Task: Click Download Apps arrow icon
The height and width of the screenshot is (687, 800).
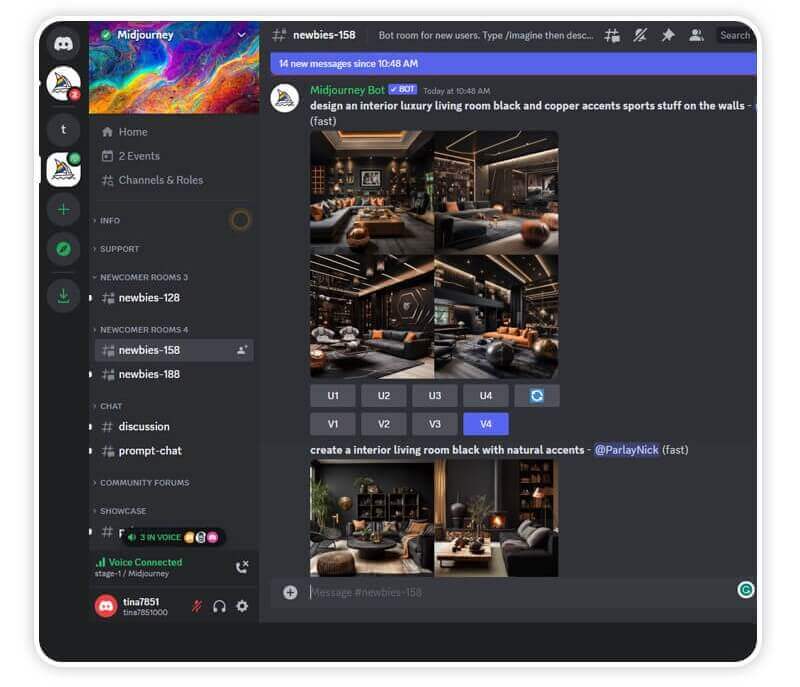Action: pos(63,295)
